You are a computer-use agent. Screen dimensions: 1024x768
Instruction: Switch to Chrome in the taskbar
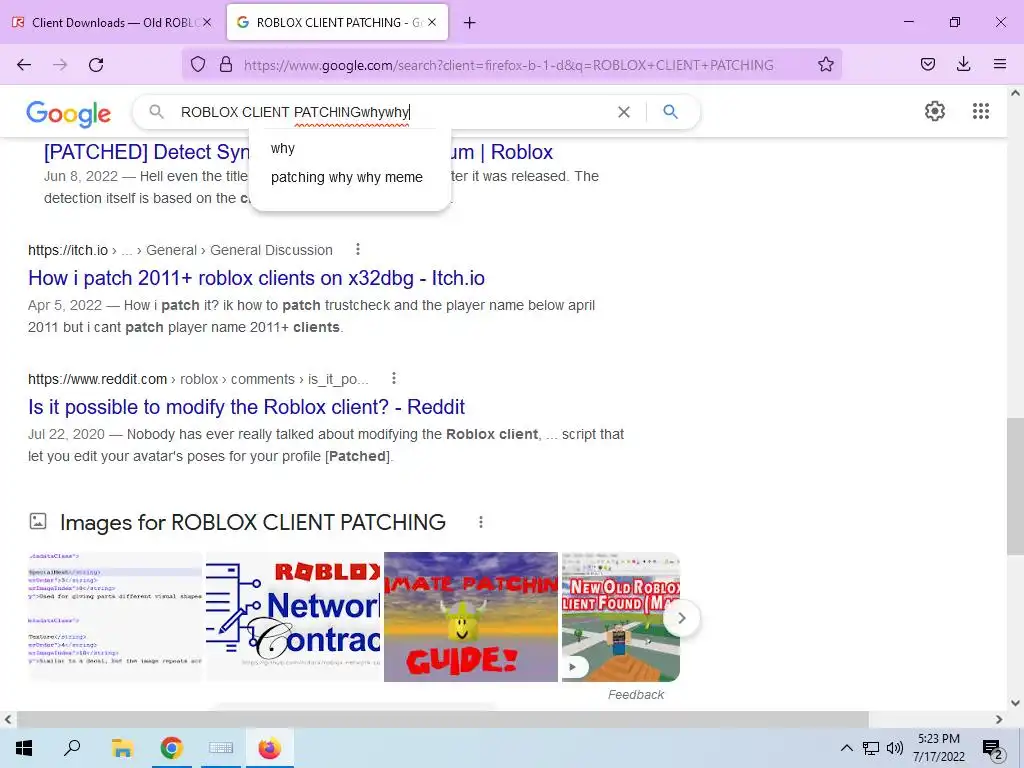coord(171,748)
